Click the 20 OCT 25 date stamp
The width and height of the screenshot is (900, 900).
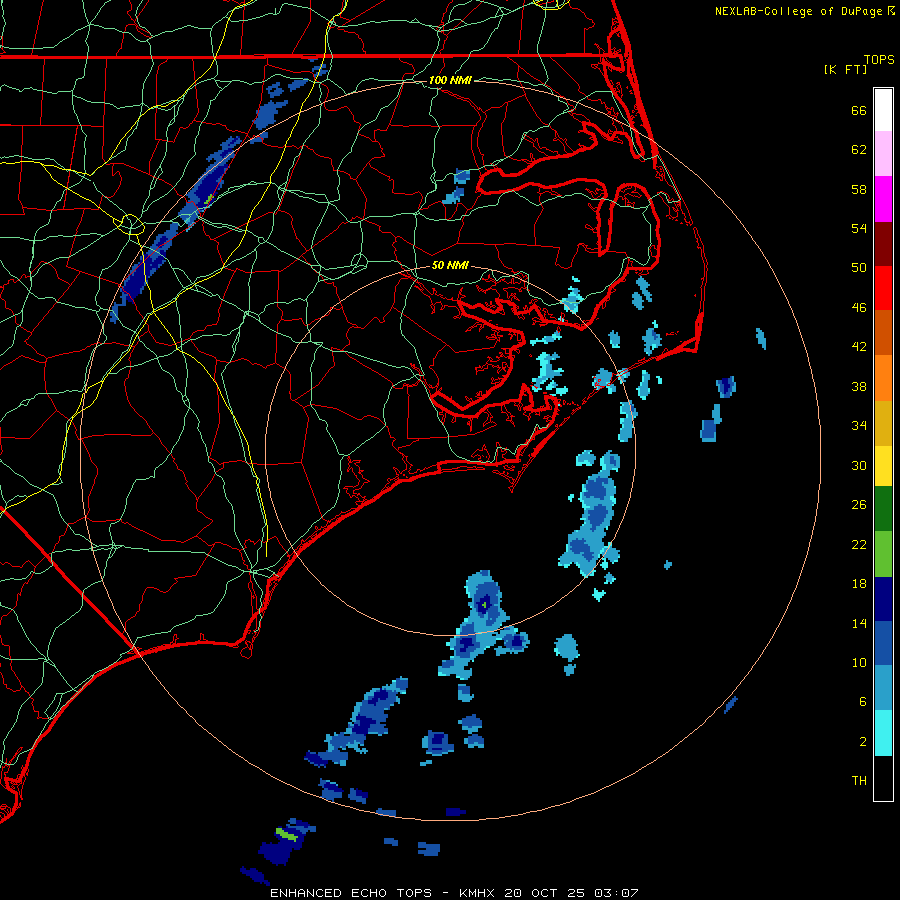click(x=546, y=893)
